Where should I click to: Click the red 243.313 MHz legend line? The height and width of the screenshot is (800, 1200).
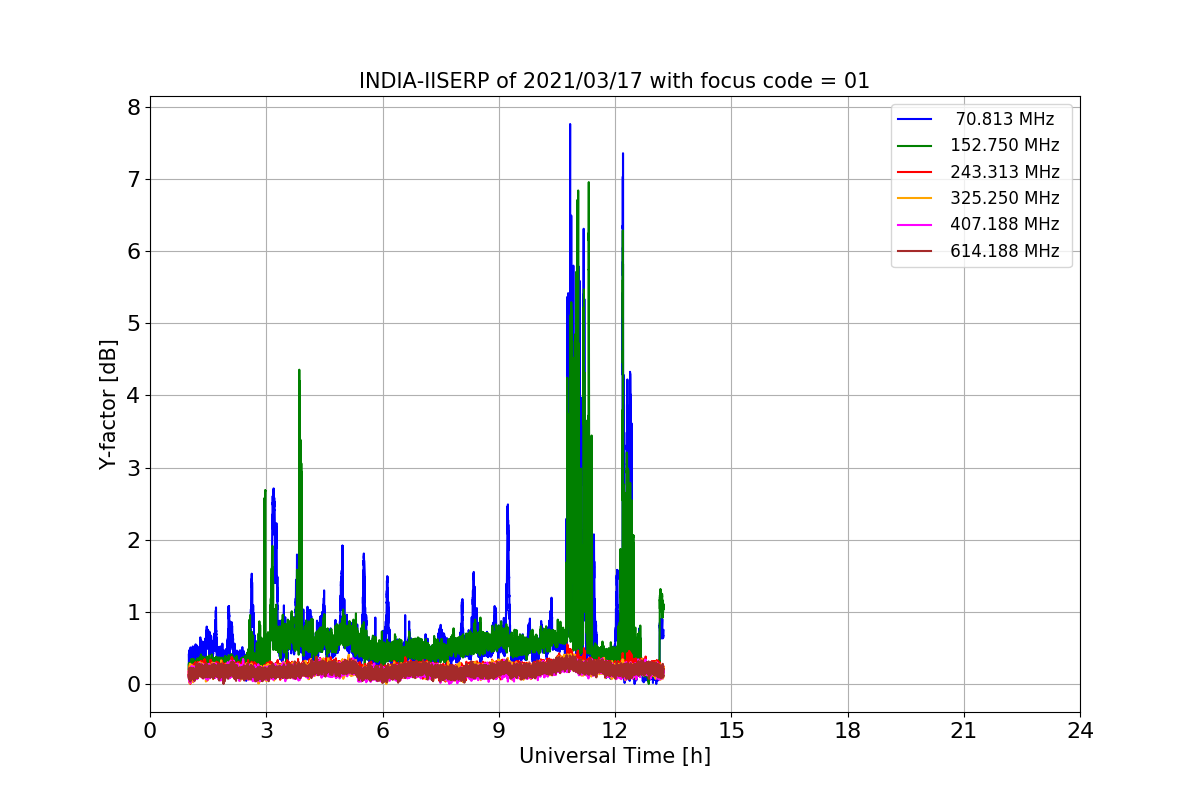point(914,172)
